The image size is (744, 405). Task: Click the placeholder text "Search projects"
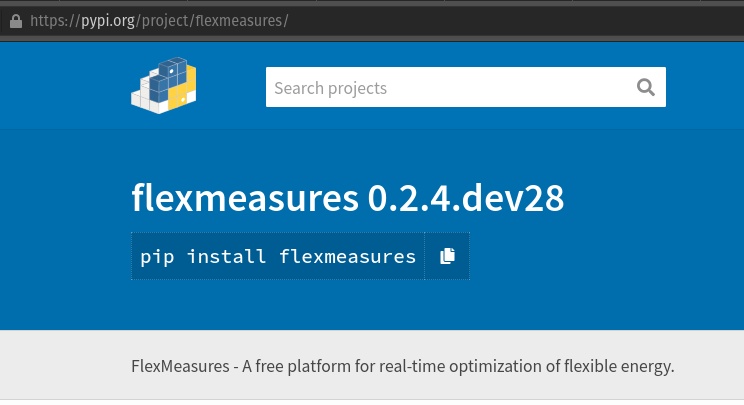tap(331, 88)
